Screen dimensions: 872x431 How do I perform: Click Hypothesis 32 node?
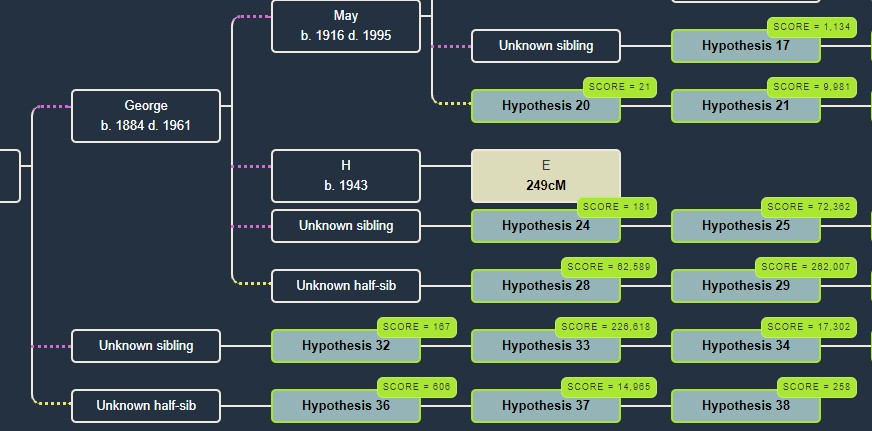346,346
